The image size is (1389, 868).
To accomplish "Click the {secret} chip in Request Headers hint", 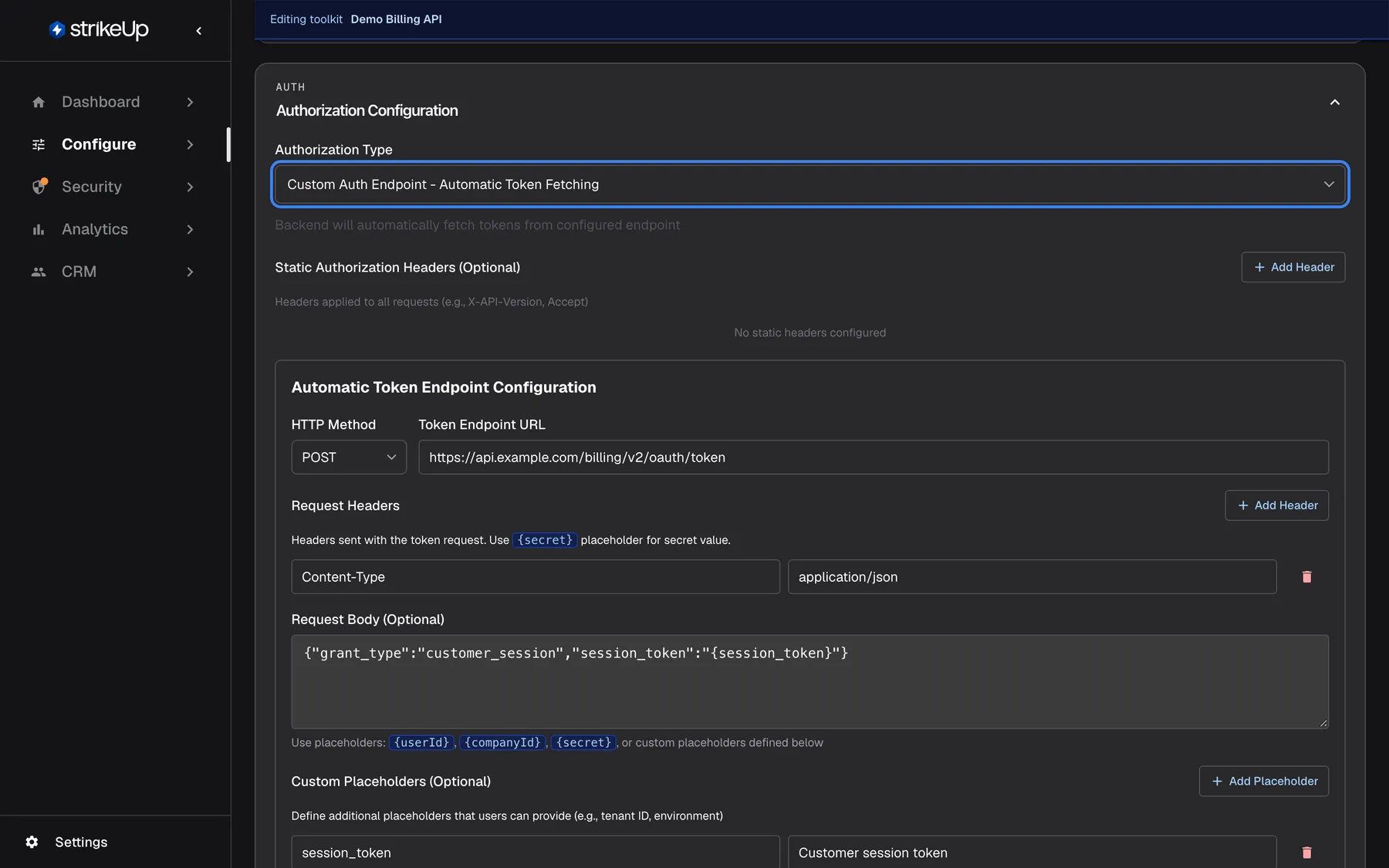I will coord(545,540).
